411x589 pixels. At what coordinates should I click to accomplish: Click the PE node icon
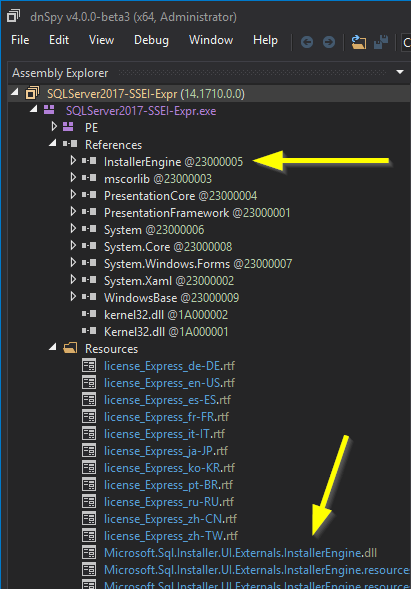(68, 127)
